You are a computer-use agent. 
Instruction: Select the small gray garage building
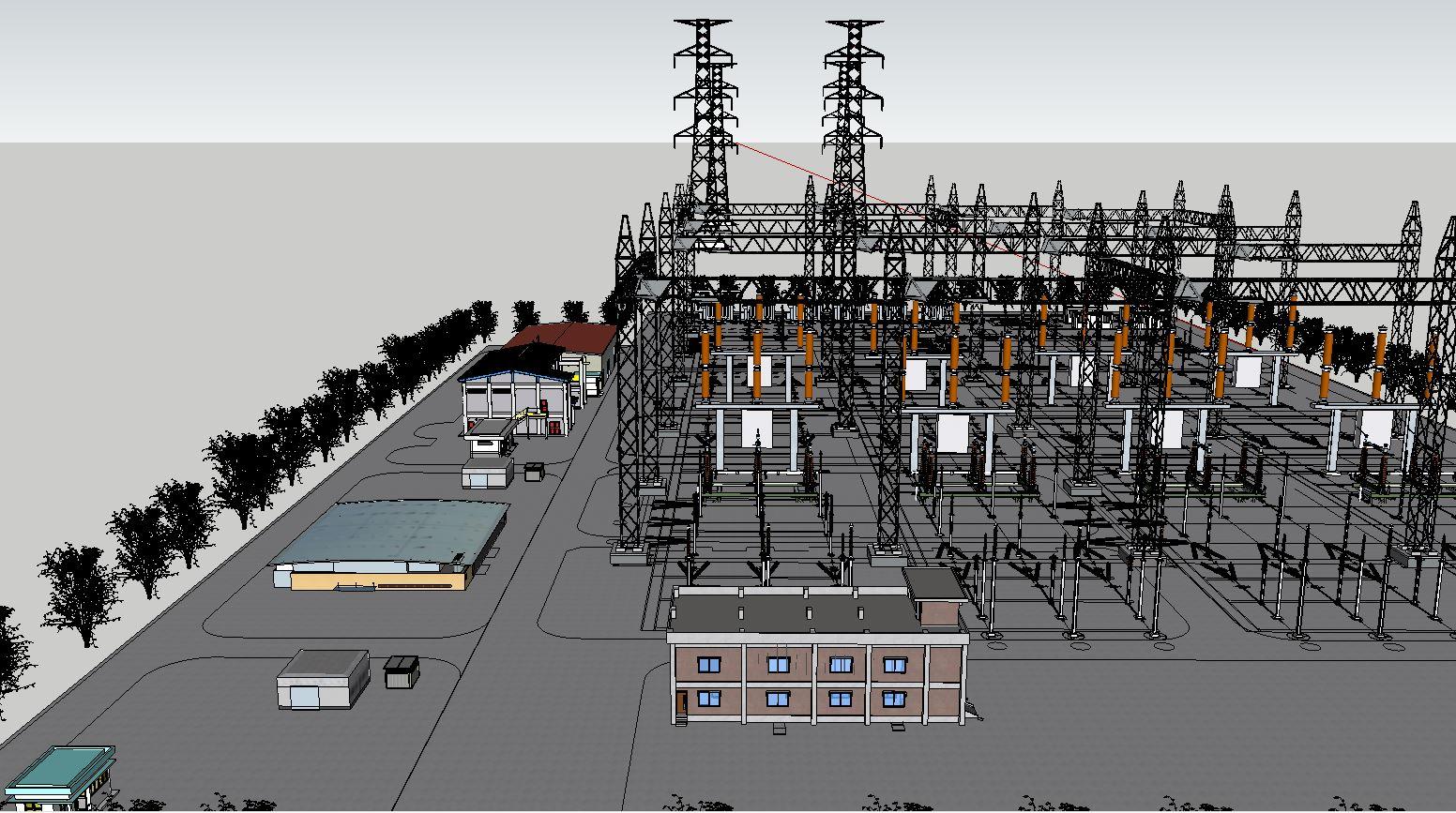322,679
